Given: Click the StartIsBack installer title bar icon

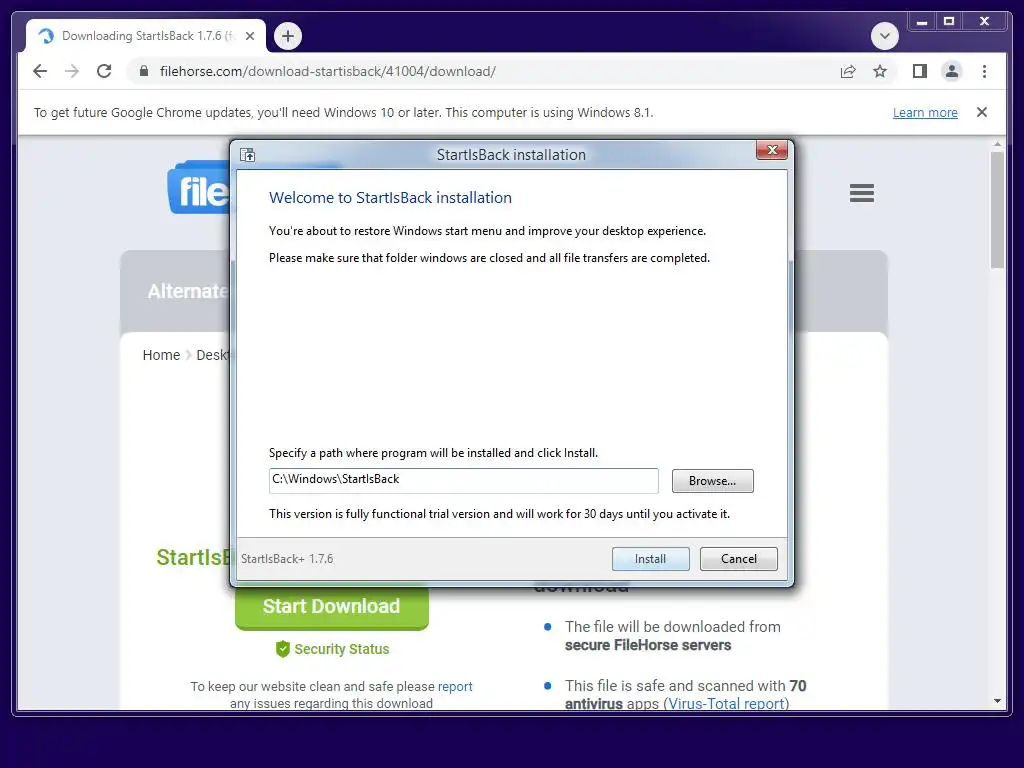Looking at the screenshot, I should (248, 155).
